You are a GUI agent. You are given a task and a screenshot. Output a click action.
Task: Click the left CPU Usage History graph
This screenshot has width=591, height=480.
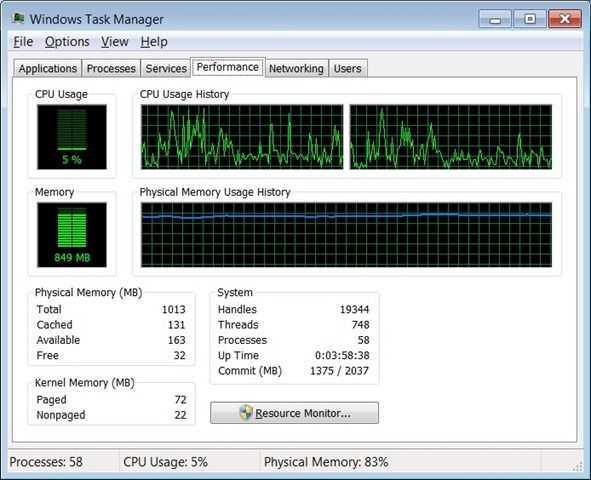click(242, 137)
